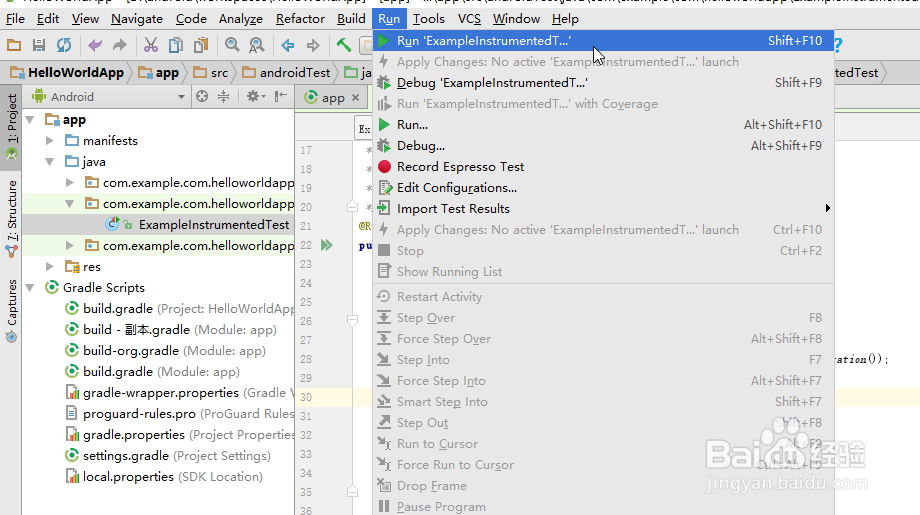The width and height of the screenshot is (920, 515).
Task: Open the VCS menu
Action: (469, 19)
